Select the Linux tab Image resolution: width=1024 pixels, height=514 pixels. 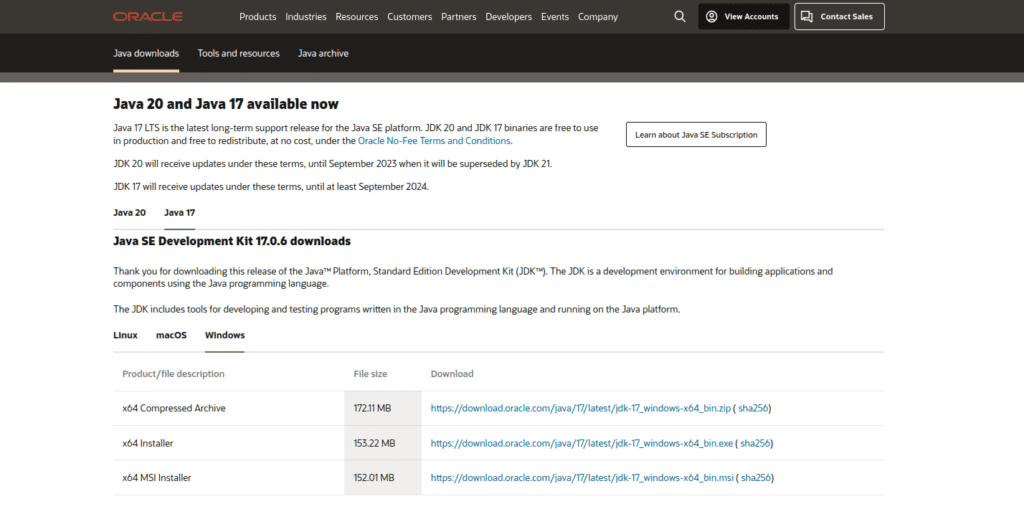[x=125, y=335]
